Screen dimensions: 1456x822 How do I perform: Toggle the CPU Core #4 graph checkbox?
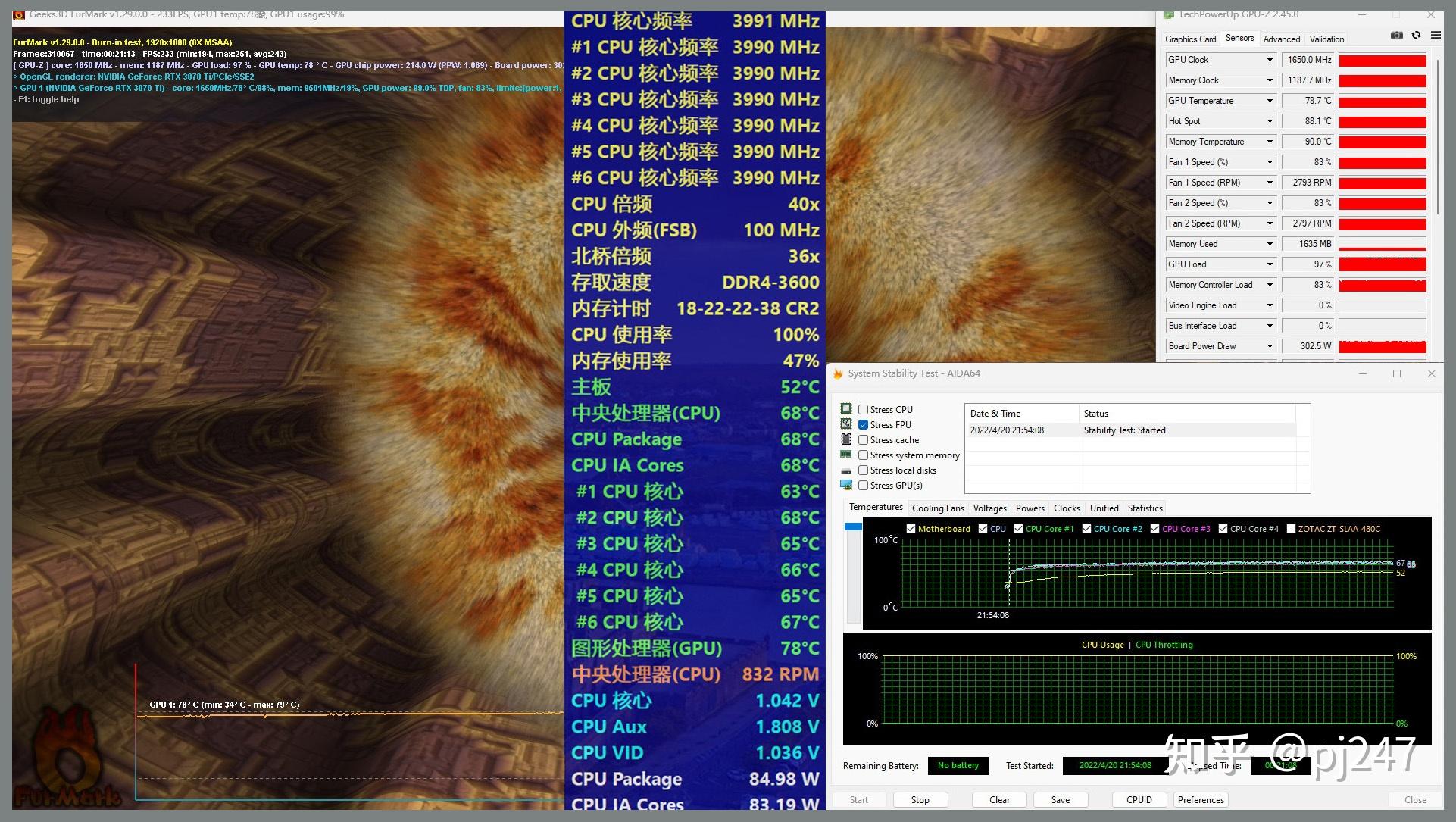(x=1223, y=529)
